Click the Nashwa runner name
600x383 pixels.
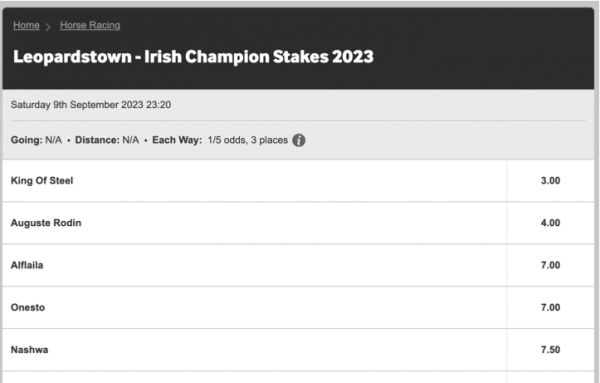[x=29, y=350]
